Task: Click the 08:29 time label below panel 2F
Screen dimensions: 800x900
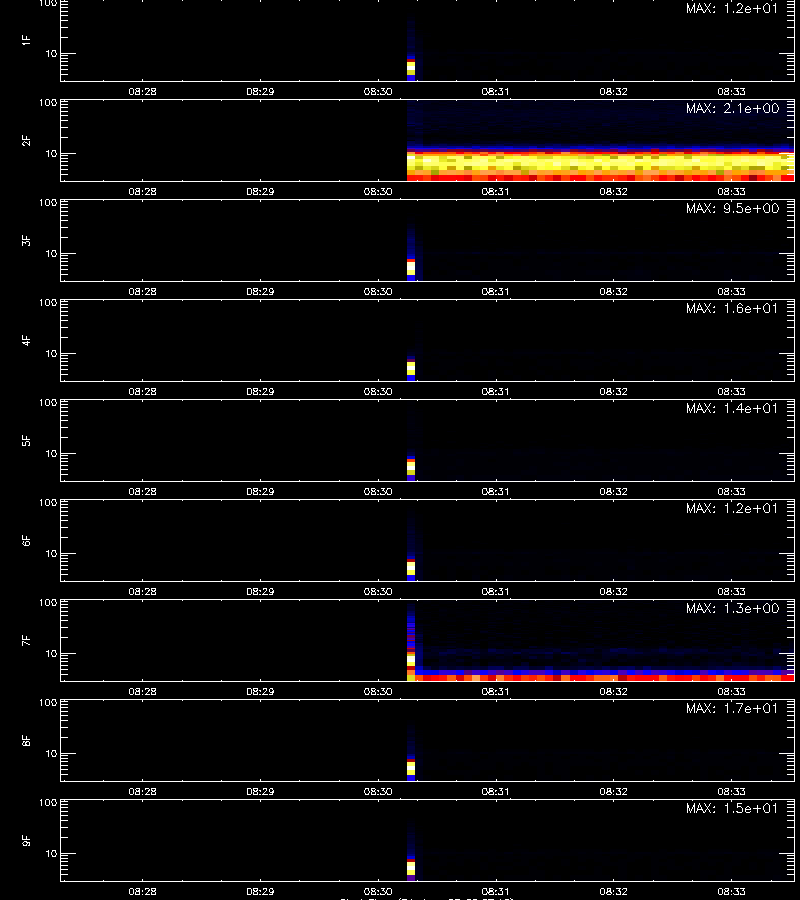Action: [x=260, y=191]
